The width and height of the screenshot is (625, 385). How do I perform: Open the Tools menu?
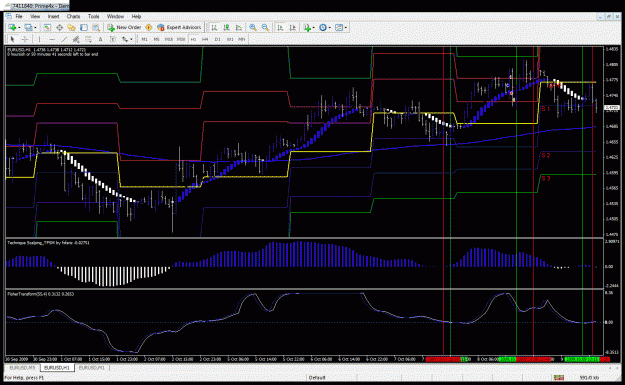pos(93,16)
